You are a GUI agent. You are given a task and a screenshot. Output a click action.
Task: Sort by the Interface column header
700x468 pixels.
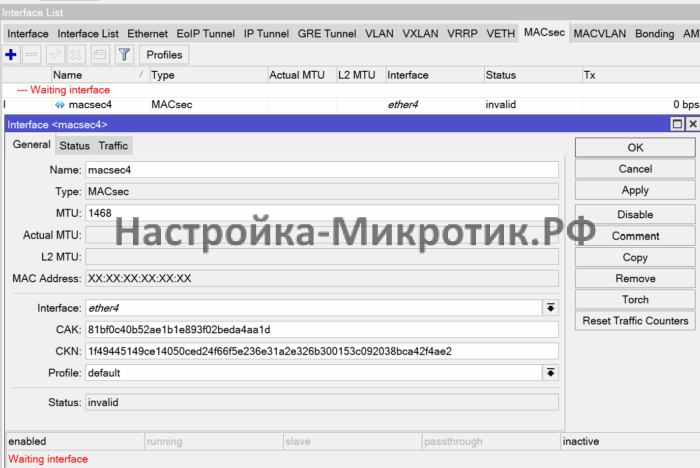pyautogui.click(x=434, y=75)
